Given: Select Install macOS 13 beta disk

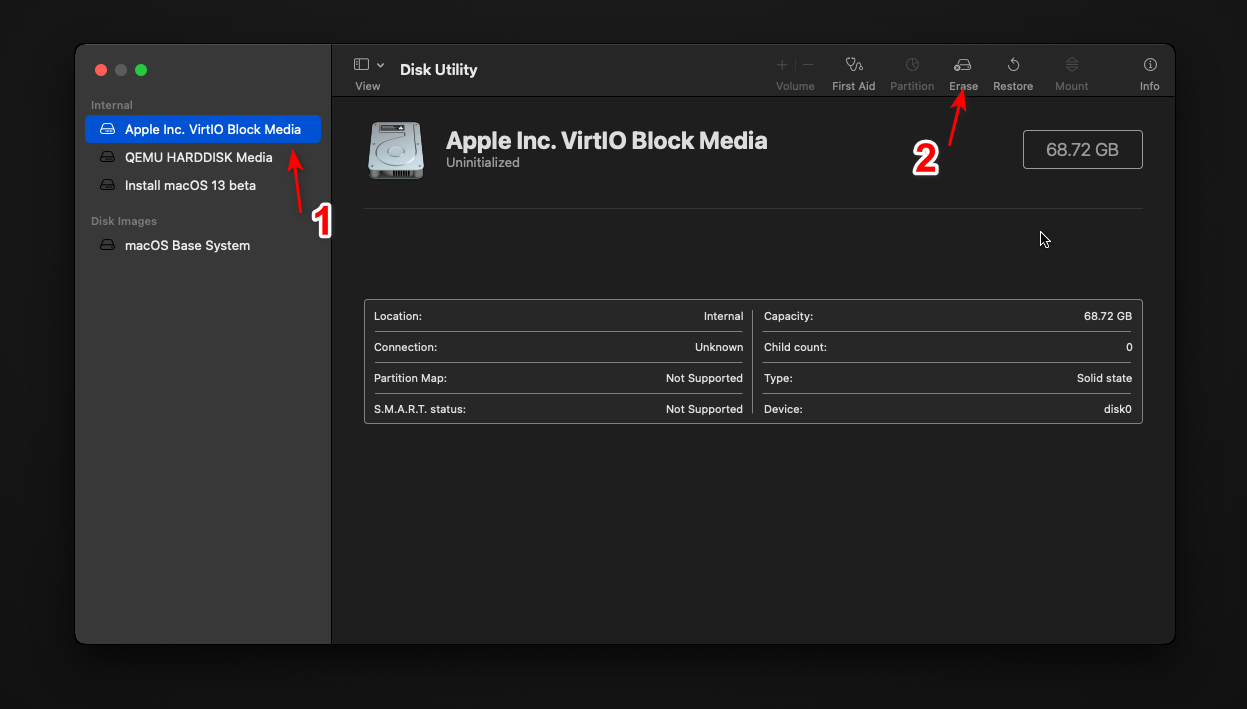Looking at the screenshot, I should pyautogui.click(x=190, y=185).
